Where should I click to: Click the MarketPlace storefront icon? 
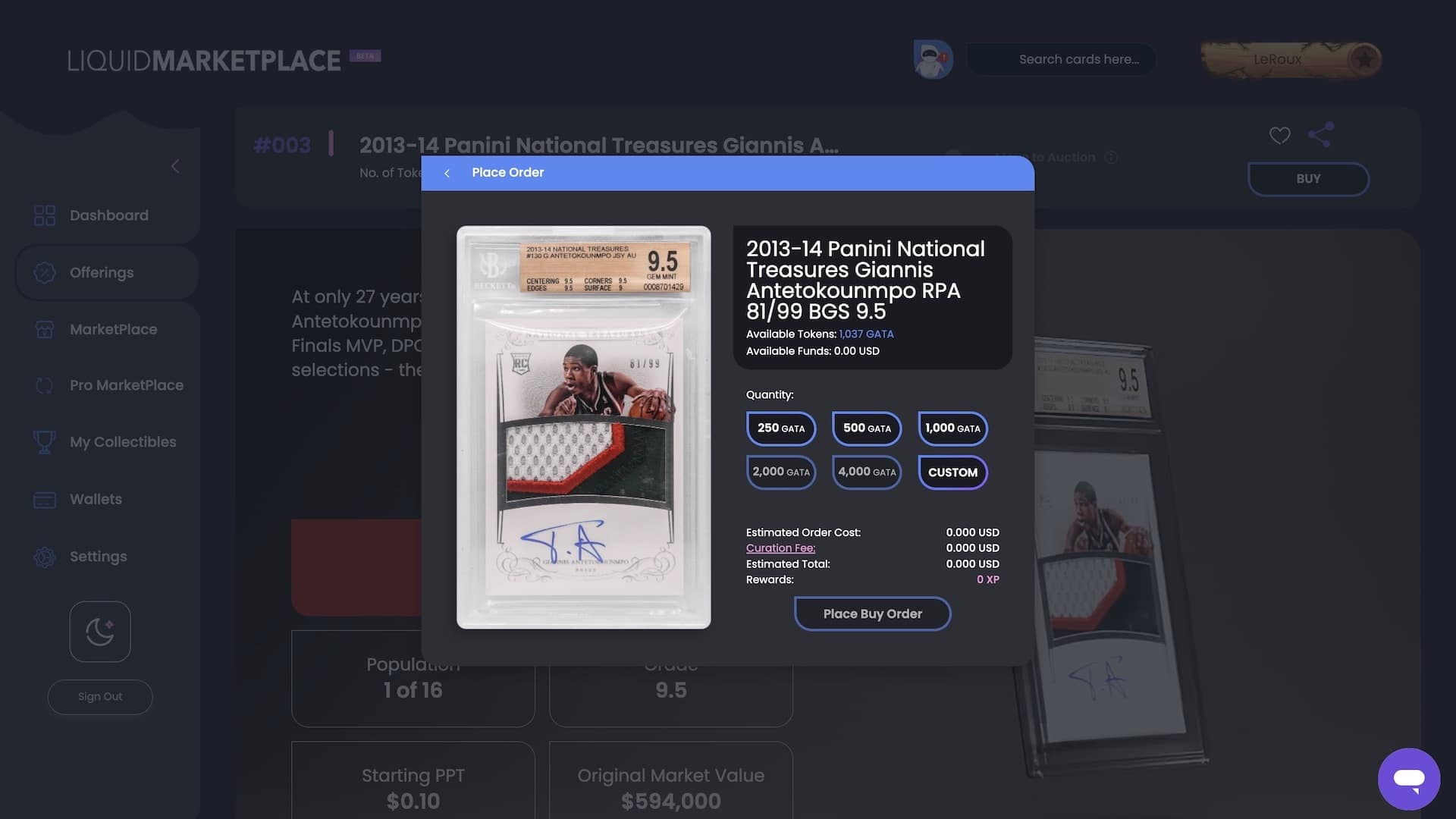[x=45, y=329]
